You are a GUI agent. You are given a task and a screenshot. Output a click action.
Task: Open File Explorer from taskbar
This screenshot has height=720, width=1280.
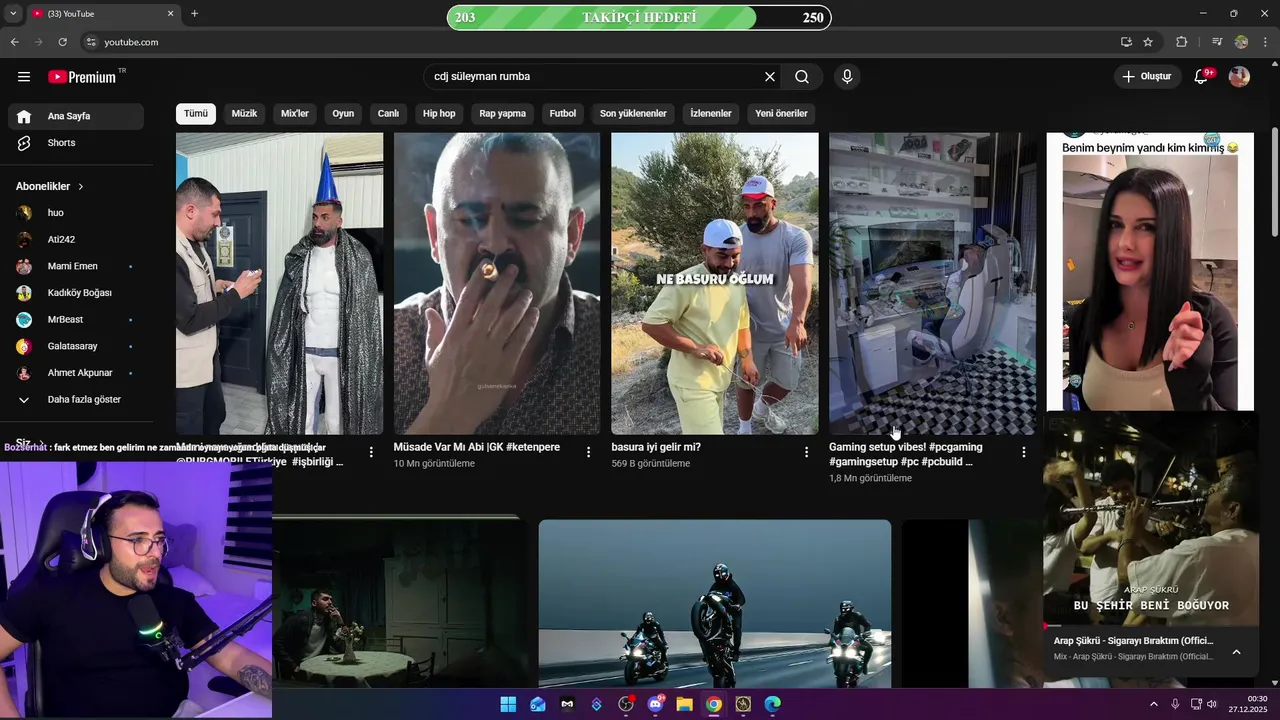(685, 704)
